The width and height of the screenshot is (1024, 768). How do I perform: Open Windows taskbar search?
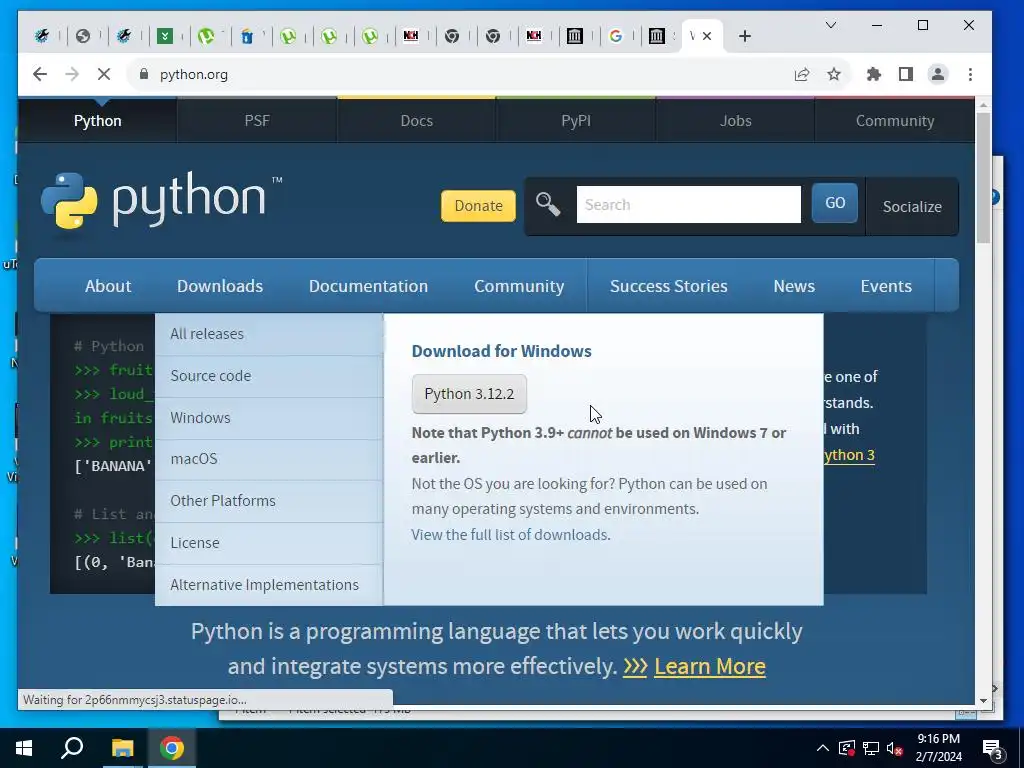tap(72, 748)
